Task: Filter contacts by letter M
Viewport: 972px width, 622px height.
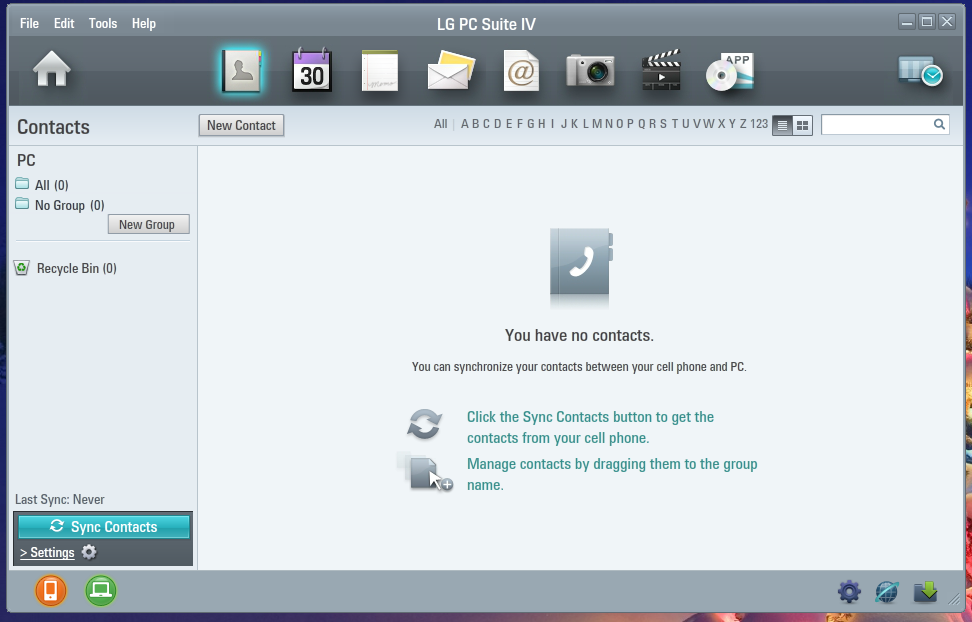Action: point(596,124)
